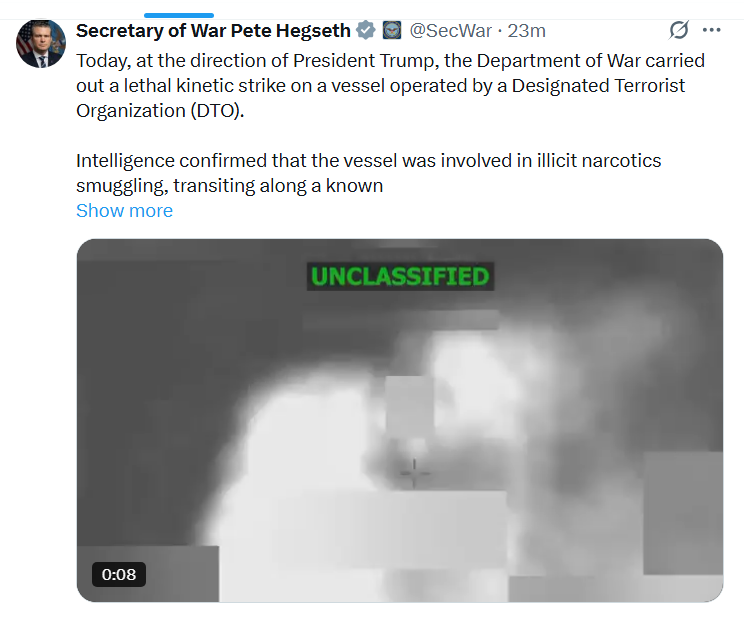Click the green UNCLASSIFIED banner in video
744x620 pixels.
(399, 276)
